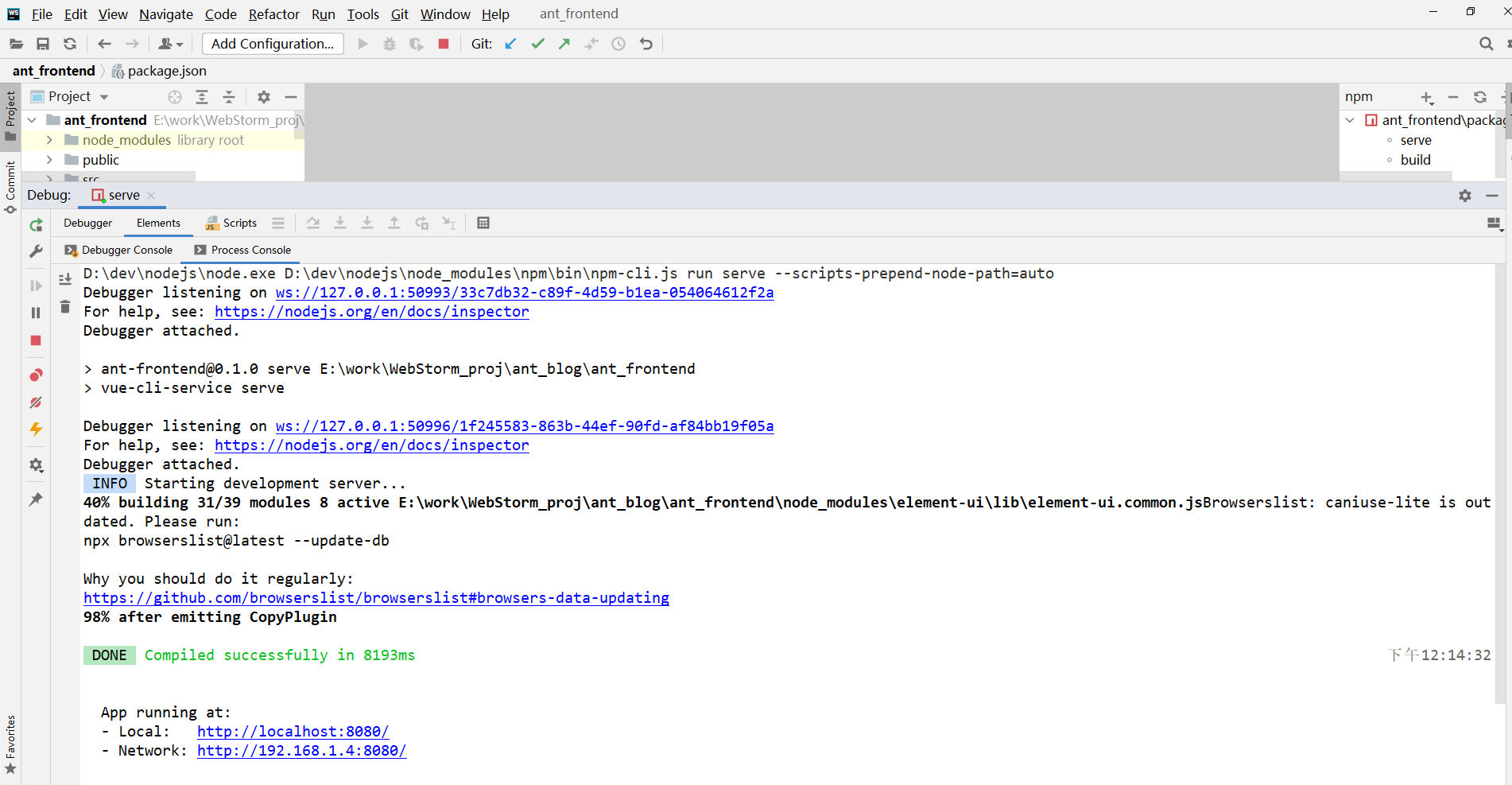
Task: Open the File menu
Action: (42, 14)
